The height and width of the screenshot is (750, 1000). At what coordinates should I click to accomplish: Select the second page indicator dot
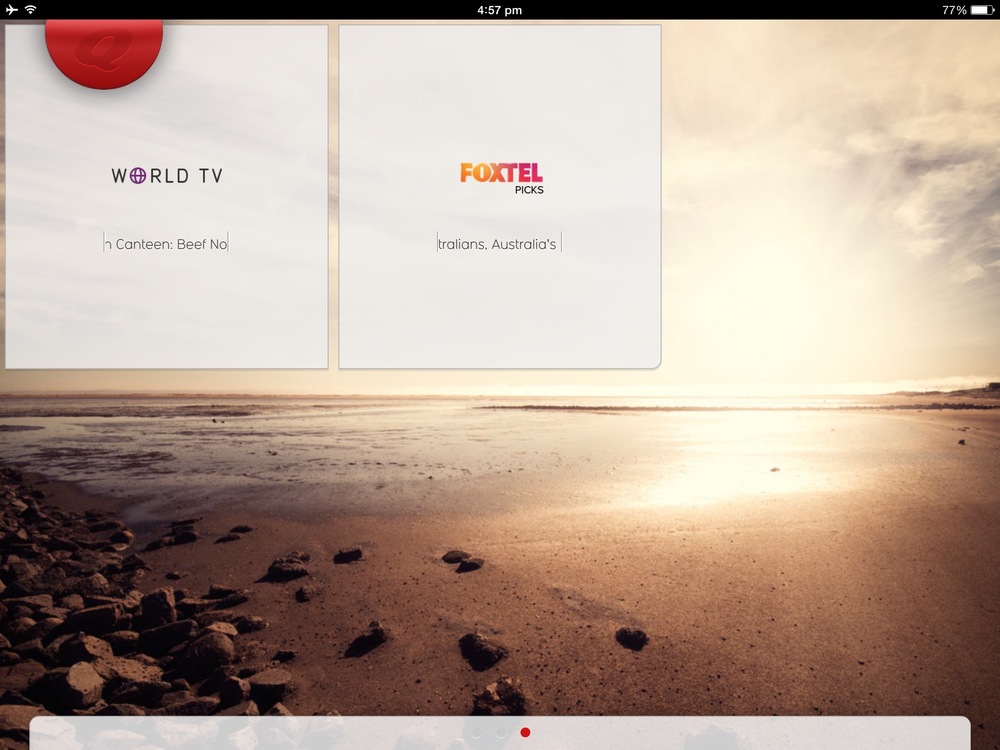[501, 733]
